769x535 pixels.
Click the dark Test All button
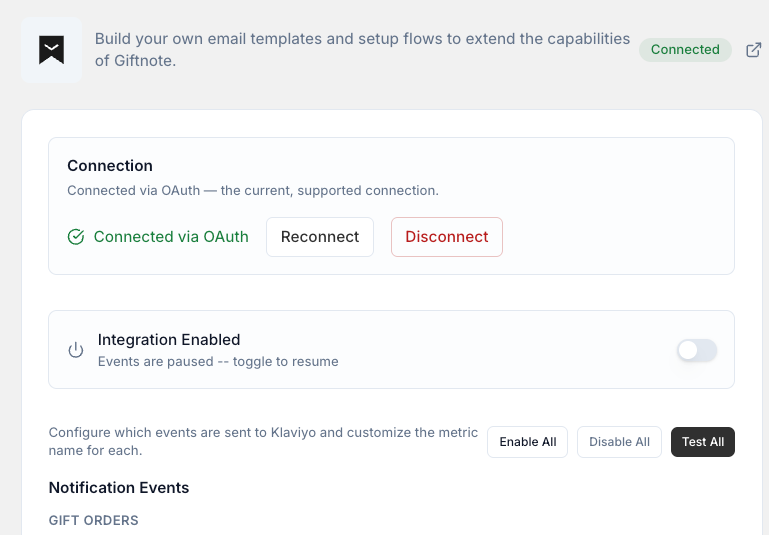[703, 442]
